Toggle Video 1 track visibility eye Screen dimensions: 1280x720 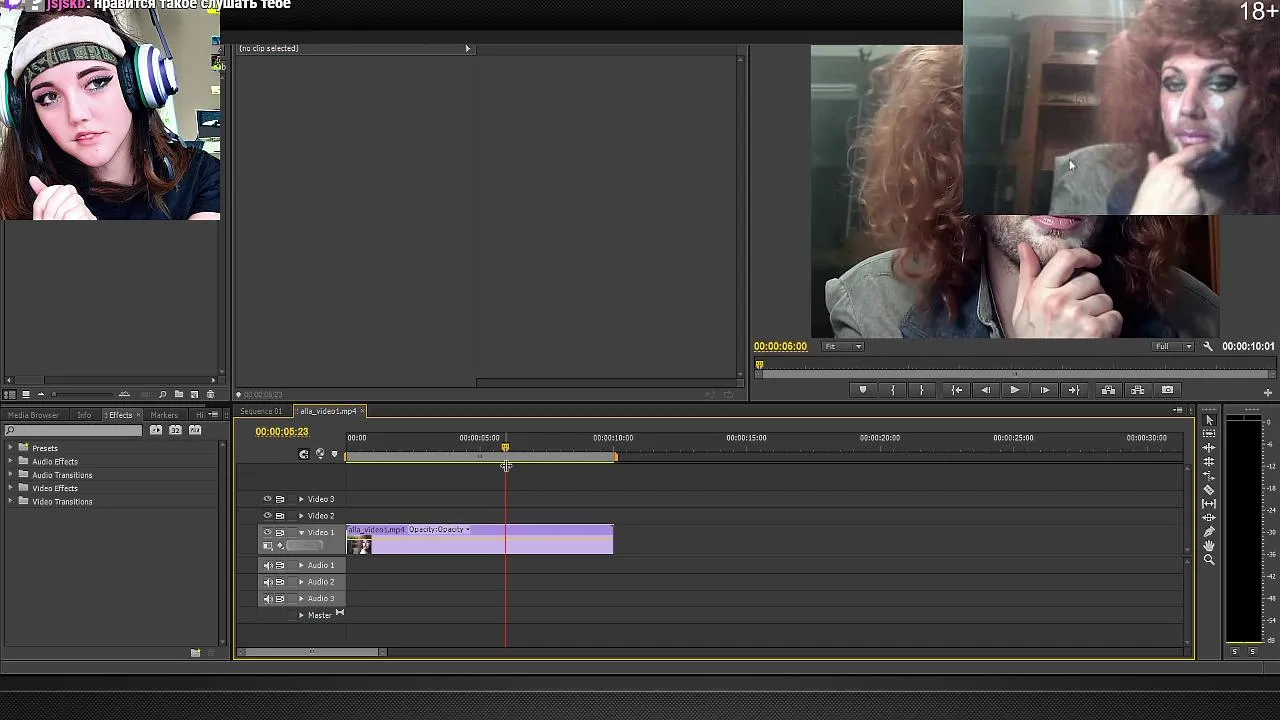[x=267, y=532]
